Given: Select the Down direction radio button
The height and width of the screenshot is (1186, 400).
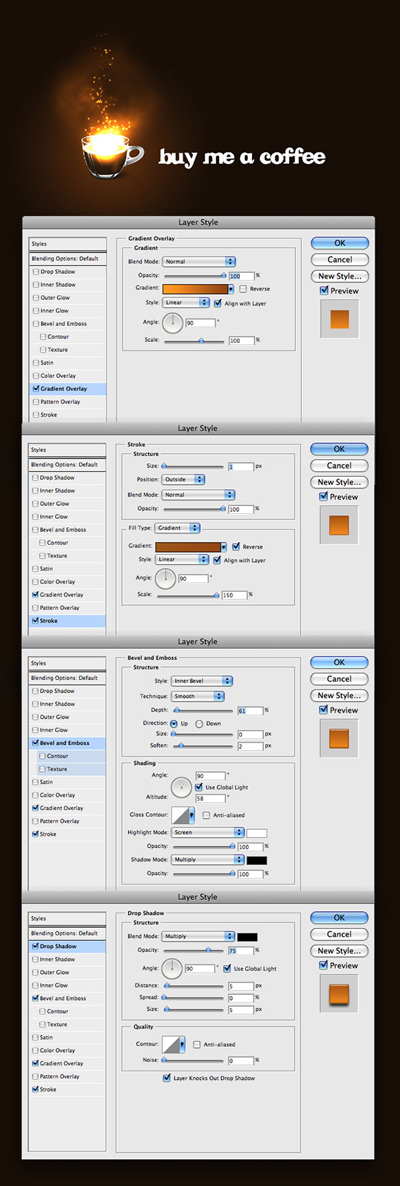Looking at the screenshot, I should (x=199, y=723).
